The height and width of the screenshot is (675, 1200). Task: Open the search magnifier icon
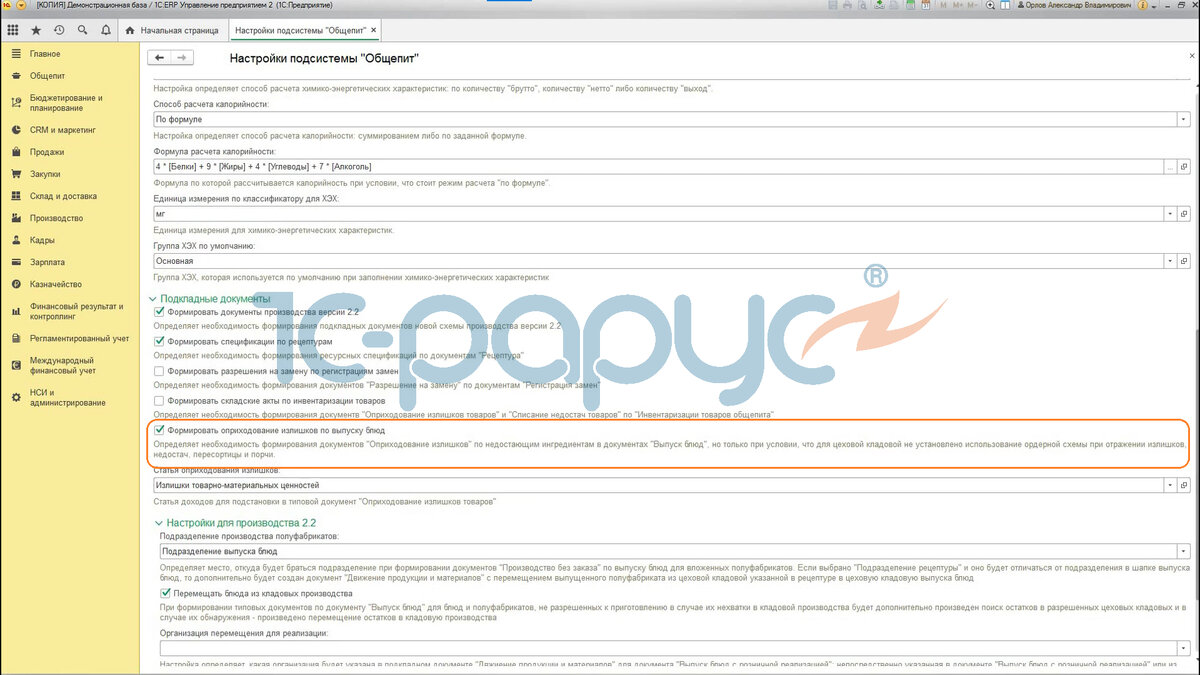pos(82,30)
